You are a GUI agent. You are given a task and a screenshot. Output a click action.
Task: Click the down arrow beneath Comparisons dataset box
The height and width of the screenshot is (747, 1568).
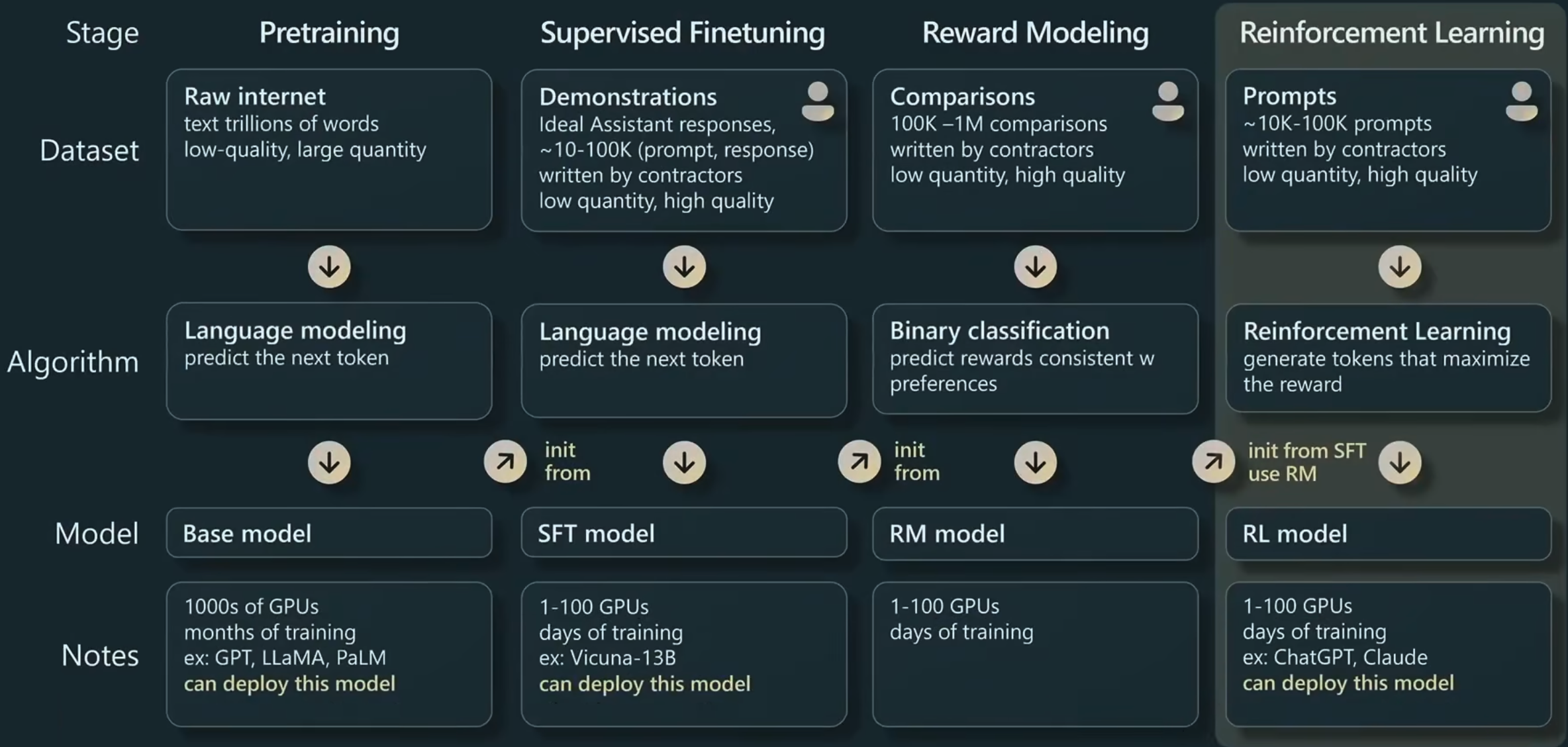pyautogui.click(x=1036, y=267)
